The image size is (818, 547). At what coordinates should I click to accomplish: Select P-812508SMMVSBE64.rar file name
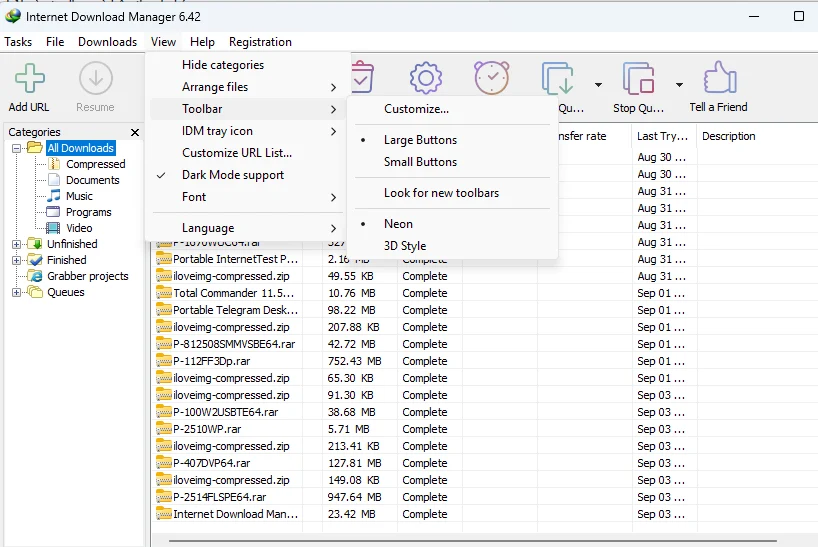[234, 344]
